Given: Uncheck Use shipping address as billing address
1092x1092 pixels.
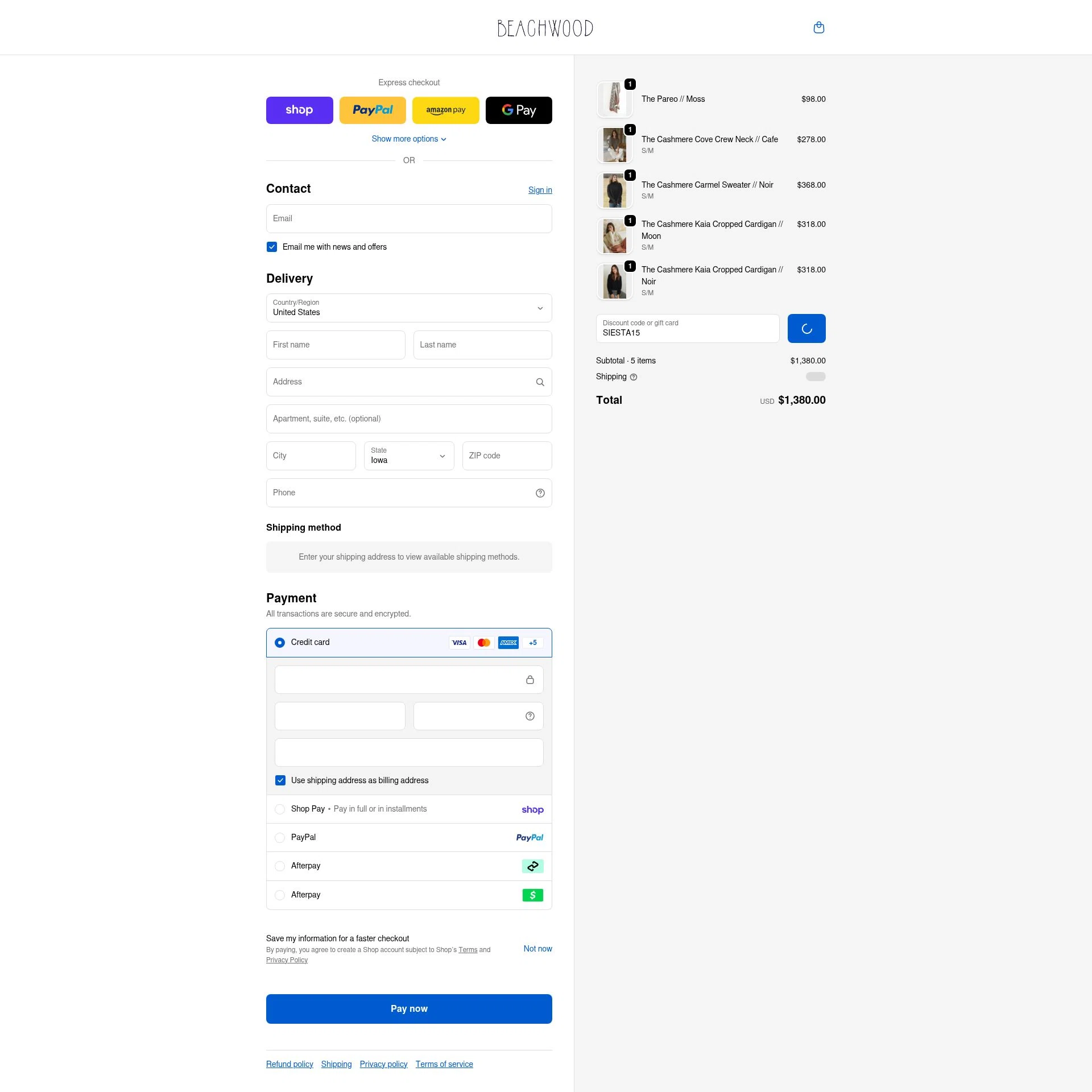Looking at the screenshot, I should (280, 780).
